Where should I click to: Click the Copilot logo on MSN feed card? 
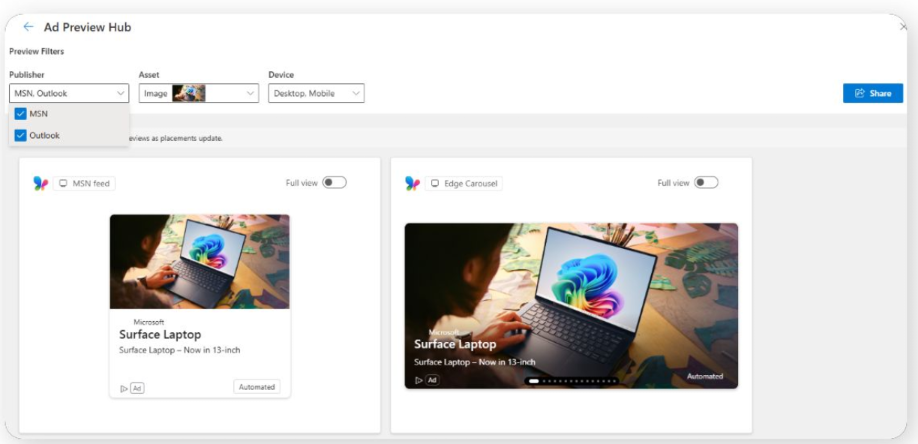tap(40, 183)
